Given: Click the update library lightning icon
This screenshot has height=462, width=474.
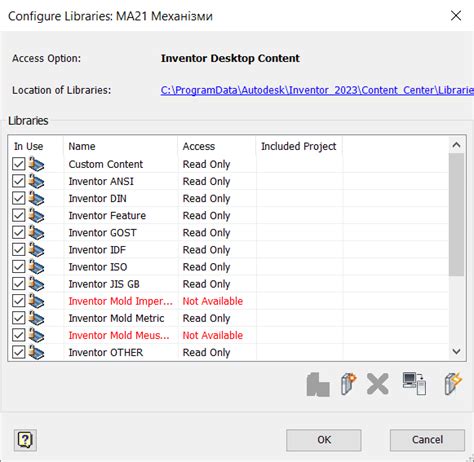Looking at the screenshot, I should 453,384.
